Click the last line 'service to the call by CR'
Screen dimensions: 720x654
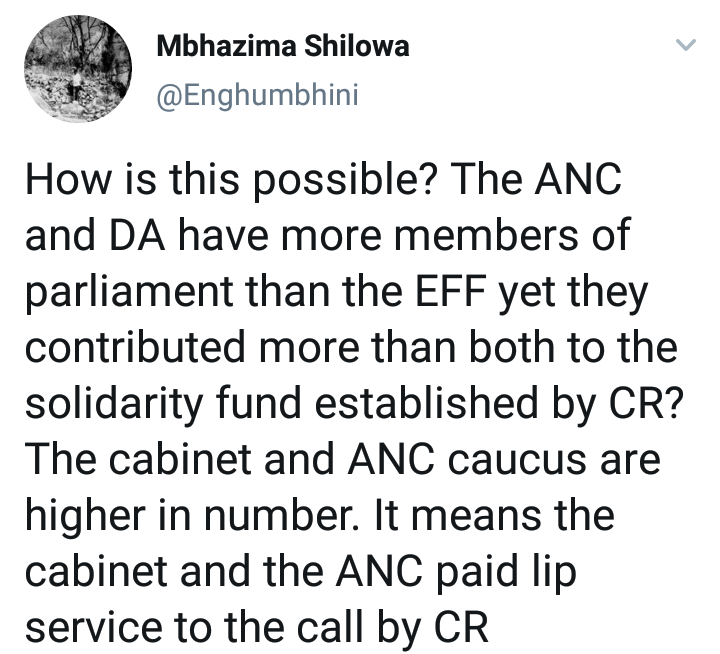click(x=256, y=628)
